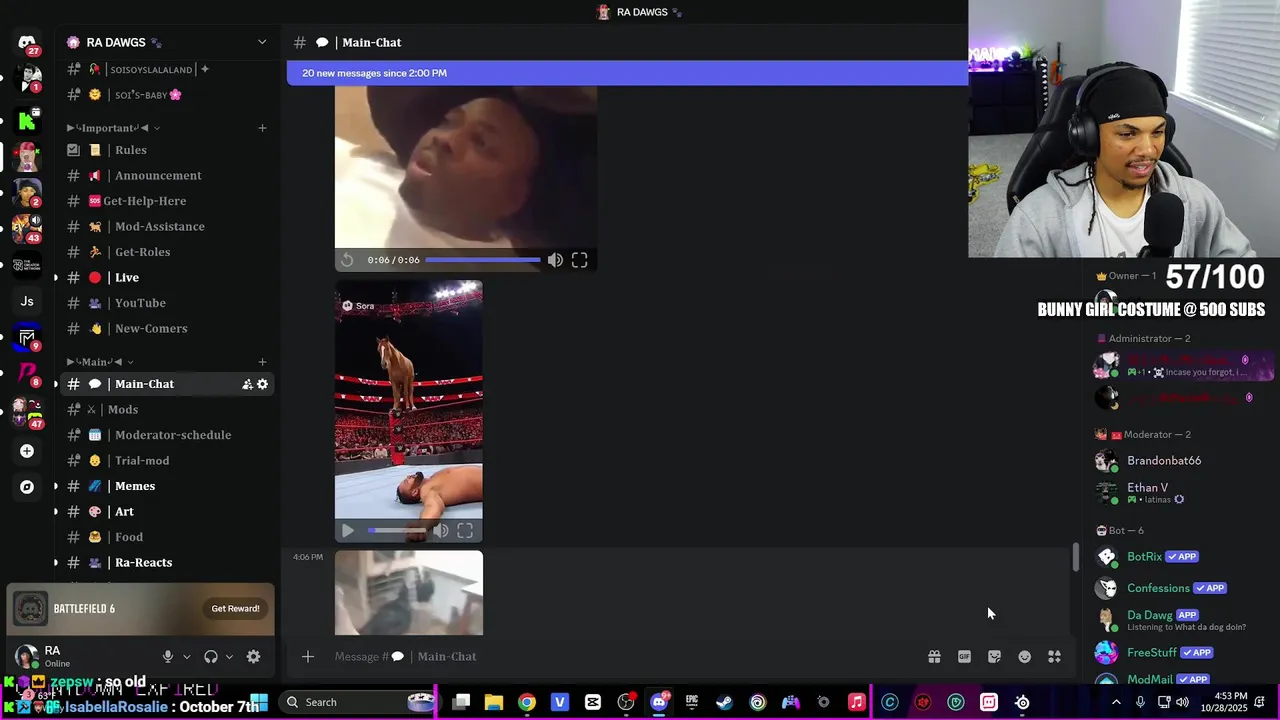This screenshot has height=720, width=1280.
Task: Seek the Sora video progress bar
Action: click(397, 531)
